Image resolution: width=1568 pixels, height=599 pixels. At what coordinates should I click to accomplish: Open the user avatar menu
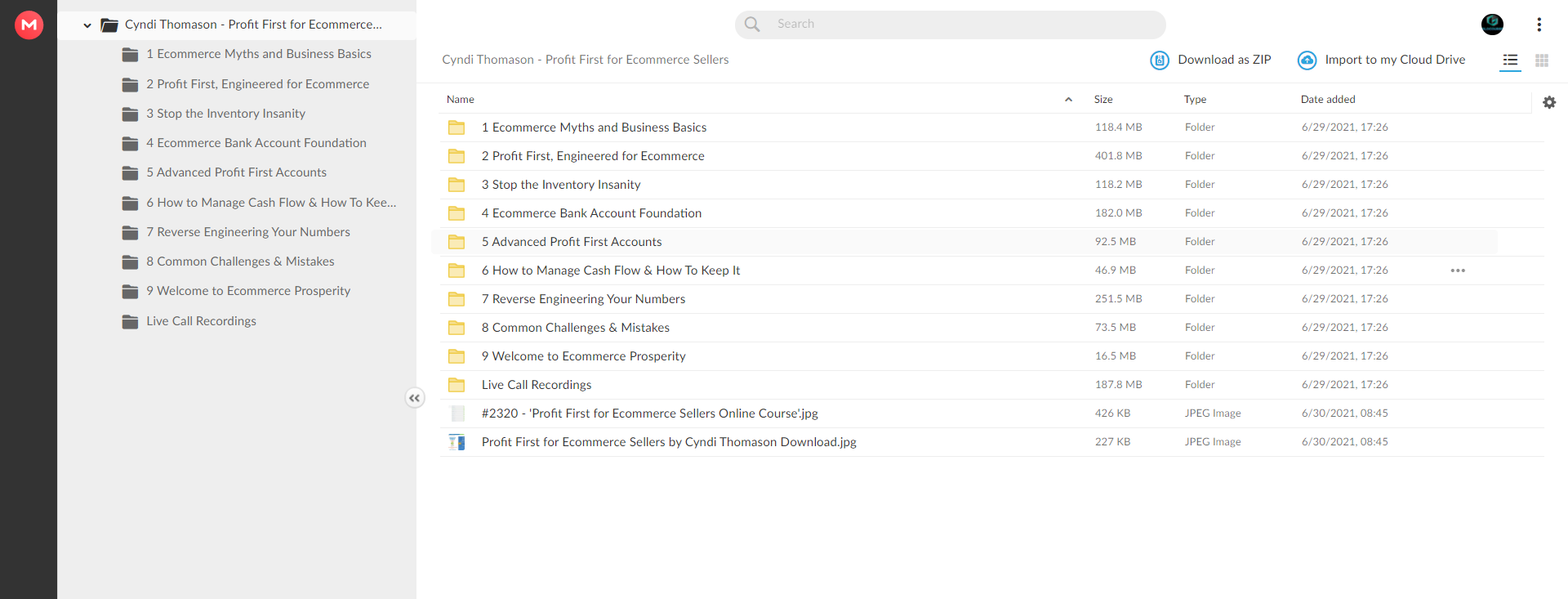coord(1492,25)
